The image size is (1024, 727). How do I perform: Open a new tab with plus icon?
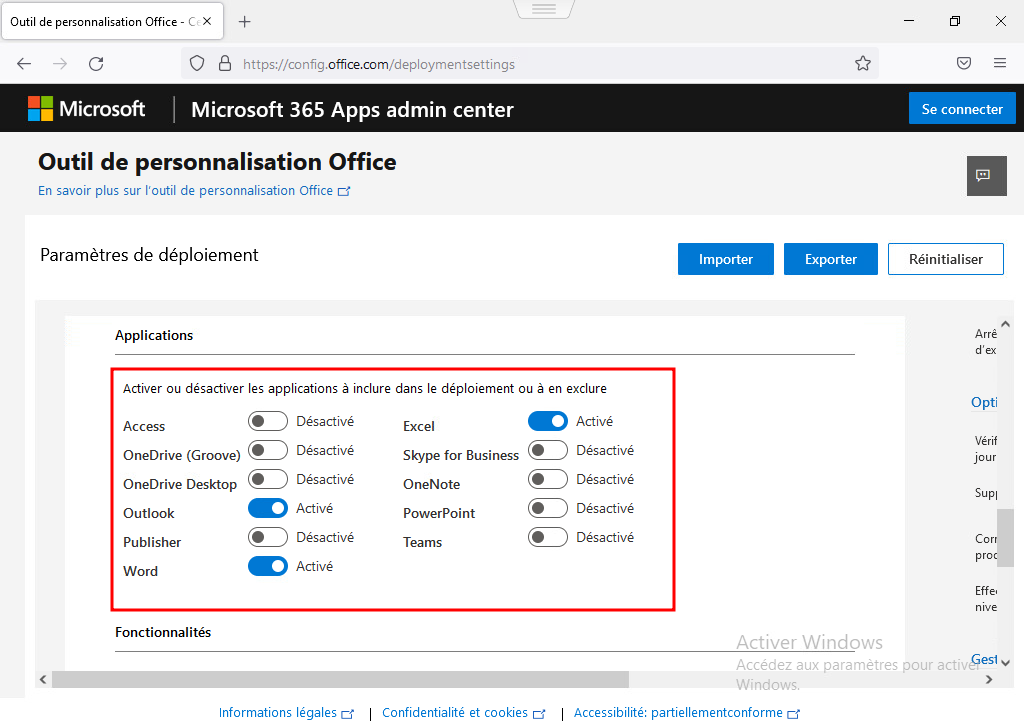(x=245, y=21)
